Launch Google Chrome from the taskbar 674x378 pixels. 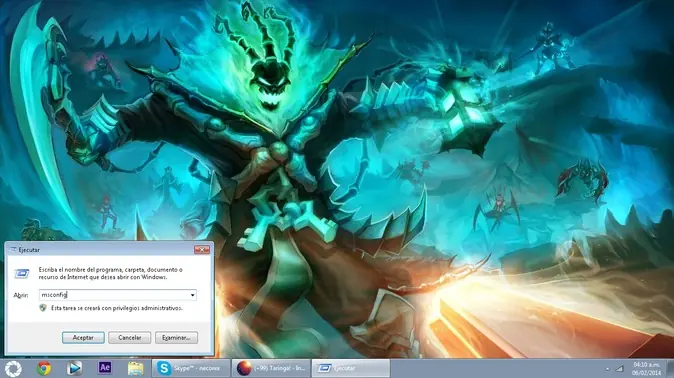pos(44,369)
